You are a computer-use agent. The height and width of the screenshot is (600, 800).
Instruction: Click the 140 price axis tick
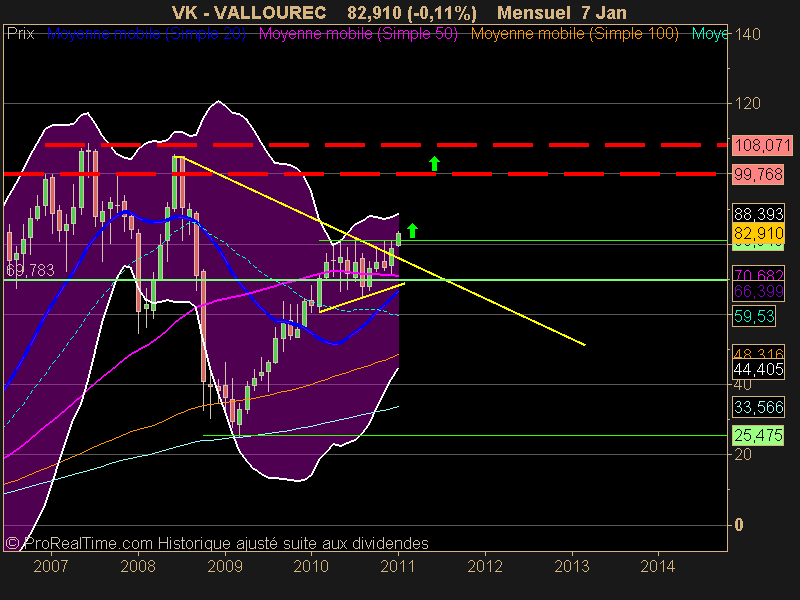click(x=747, y=34)
